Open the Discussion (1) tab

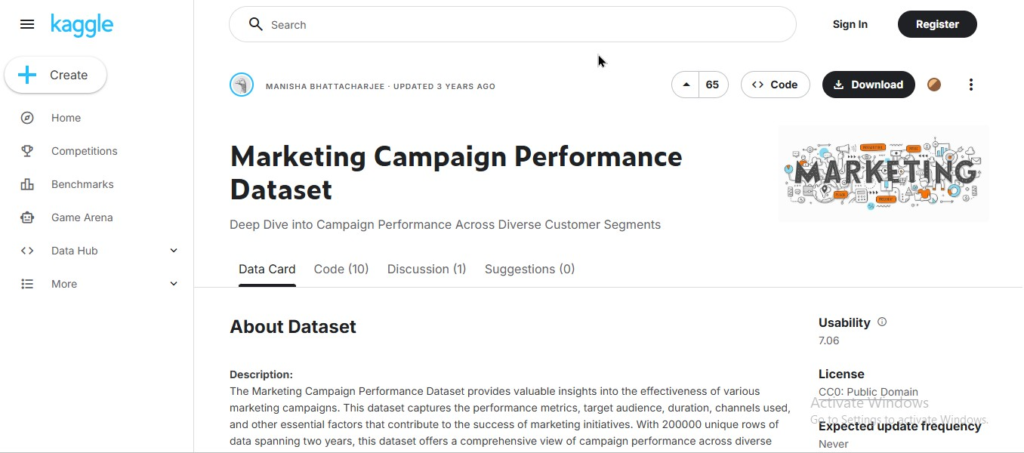(426, 269)
